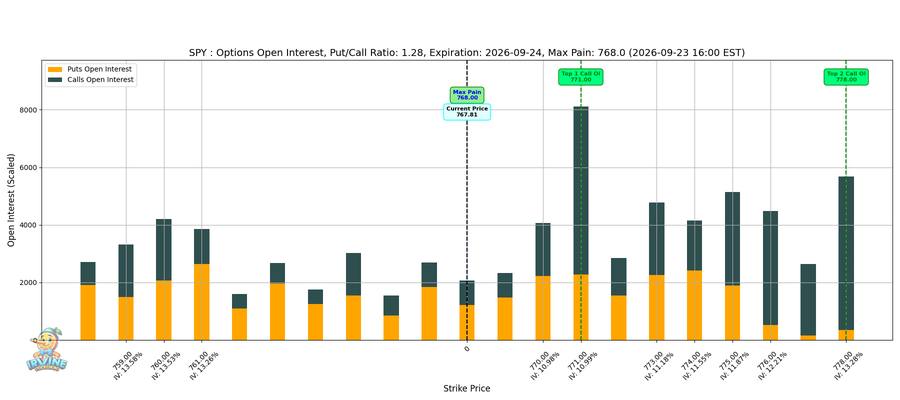
Task: Click the 'Top 1 Call OI 771.00' label
Action: [581, 77]
